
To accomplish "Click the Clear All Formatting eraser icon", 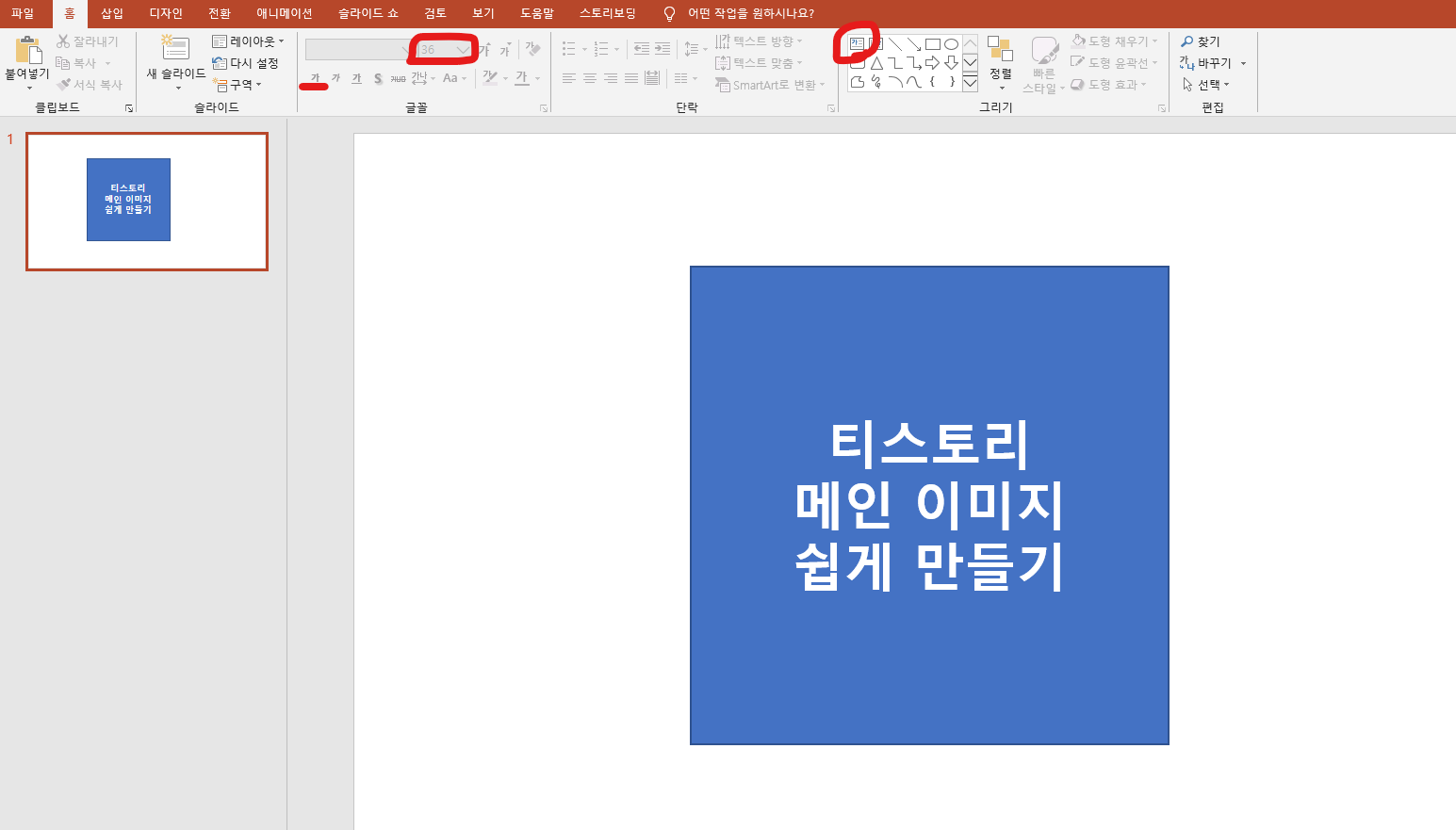I will 533,50.
